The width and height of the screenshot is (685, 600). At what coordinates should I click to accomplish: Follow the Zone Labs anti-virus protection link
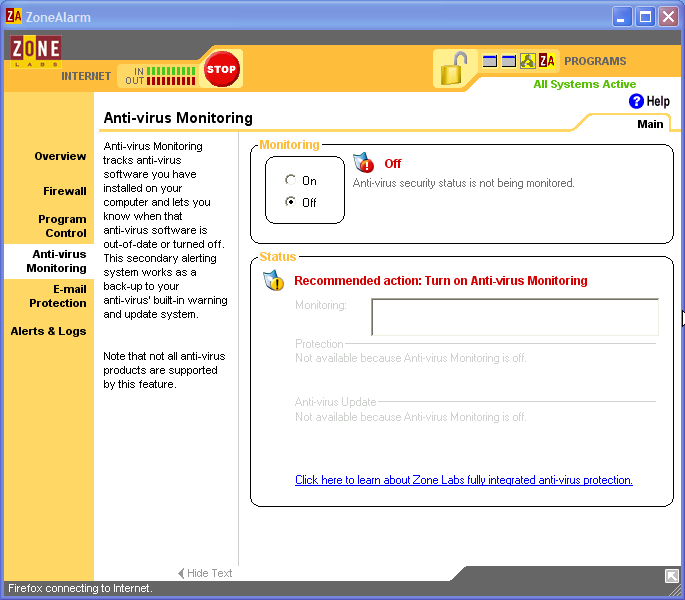tap(464, 480)
